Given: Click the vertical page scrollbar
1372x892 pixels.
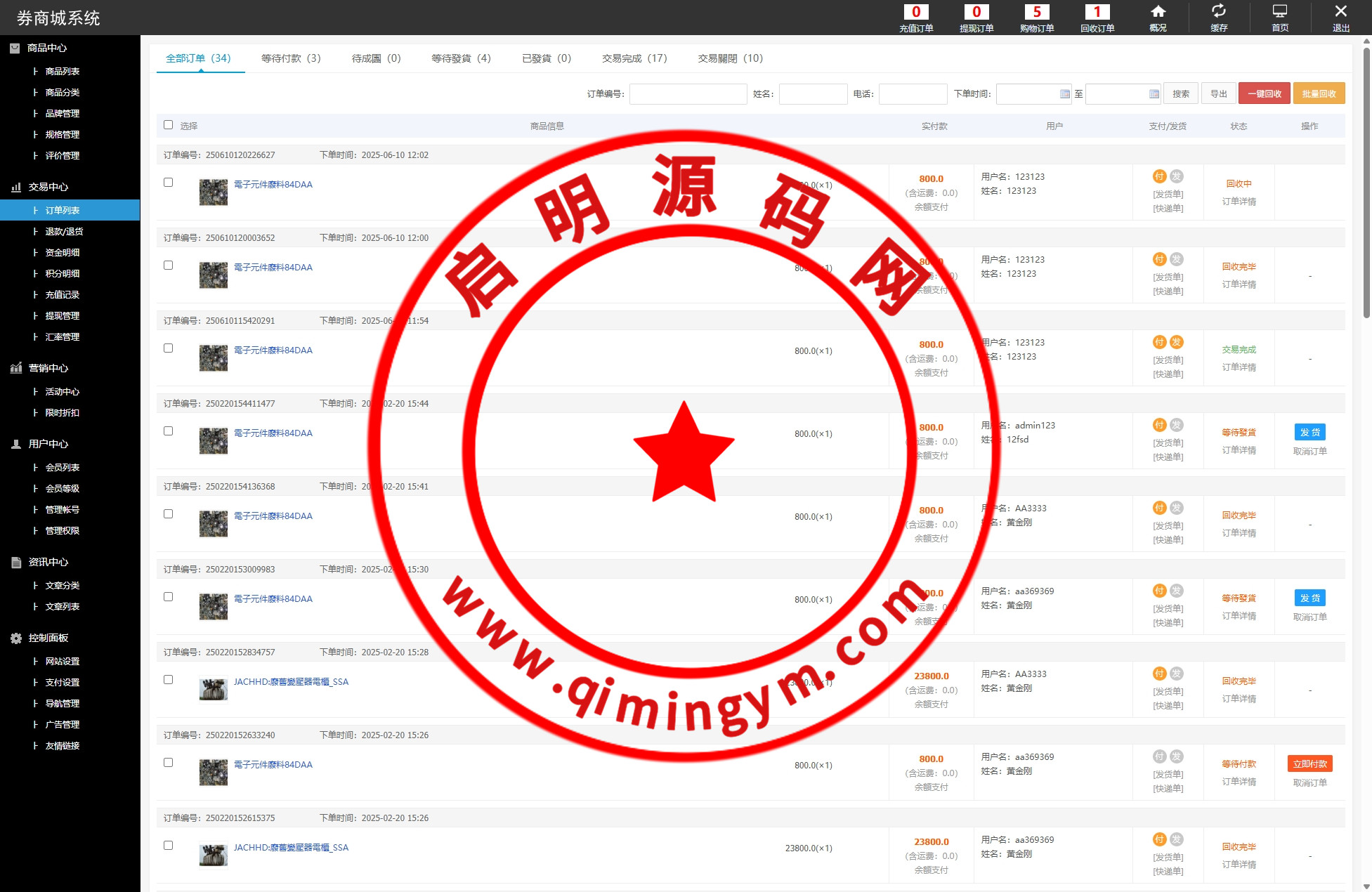Looking at the screenshot, I should (1366, 183).
